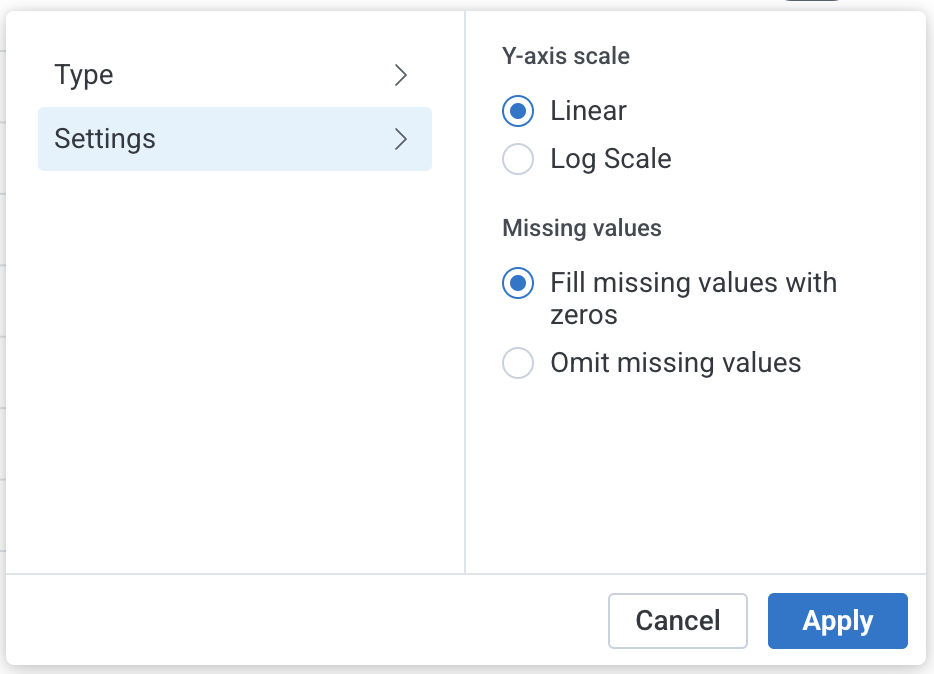Screen dimensions: 934x674
Task: Select Omit missing values
Action: pos(518,363)
